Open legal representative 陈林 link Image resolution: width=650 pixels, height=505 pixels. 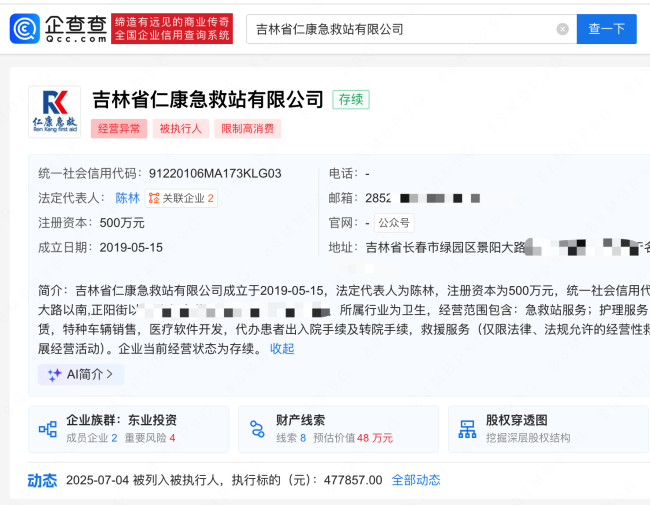[128, 198]
